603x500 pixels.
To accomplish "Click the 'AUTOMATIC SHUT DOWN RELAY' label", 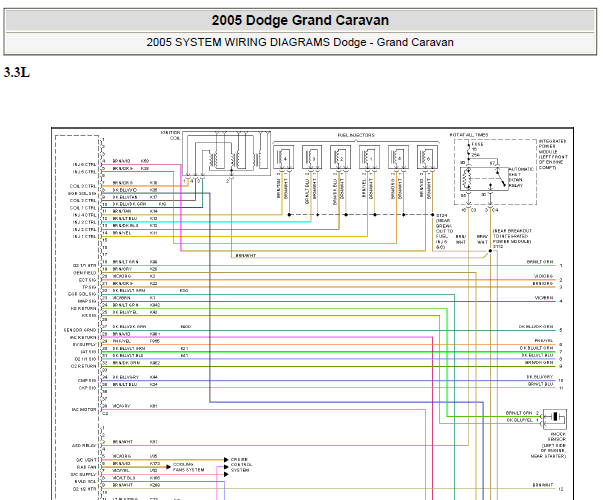I will (x=521, y=177).
